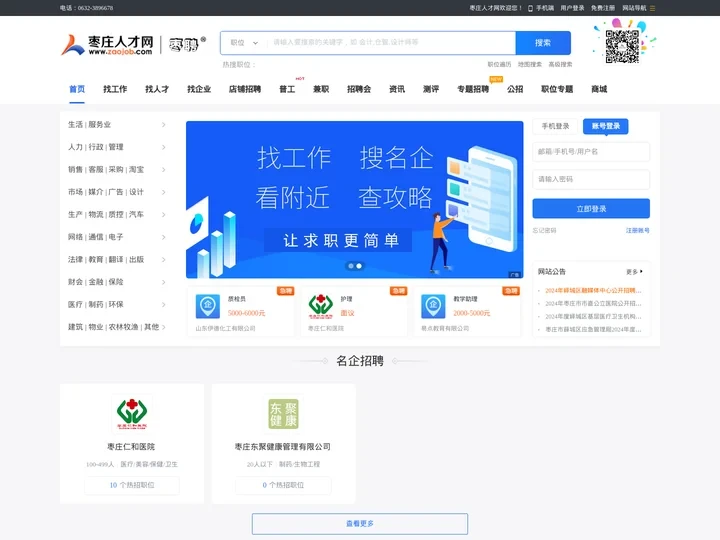720x540 pixels.
Task: Click 高级搜索 link
Action: tap(560, 64)
